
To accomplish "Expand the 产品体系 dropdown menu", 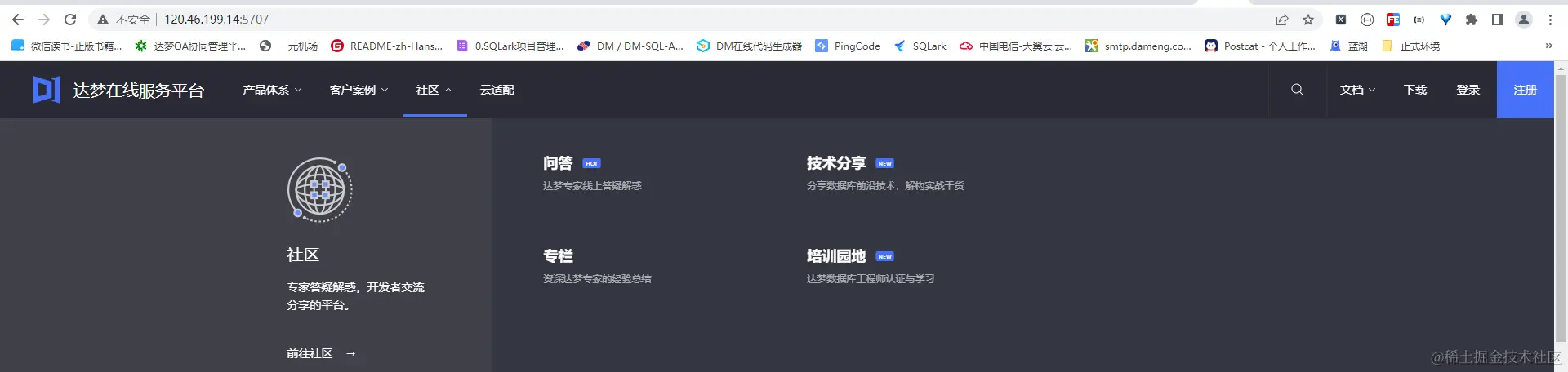I will [x=272, y=90].
